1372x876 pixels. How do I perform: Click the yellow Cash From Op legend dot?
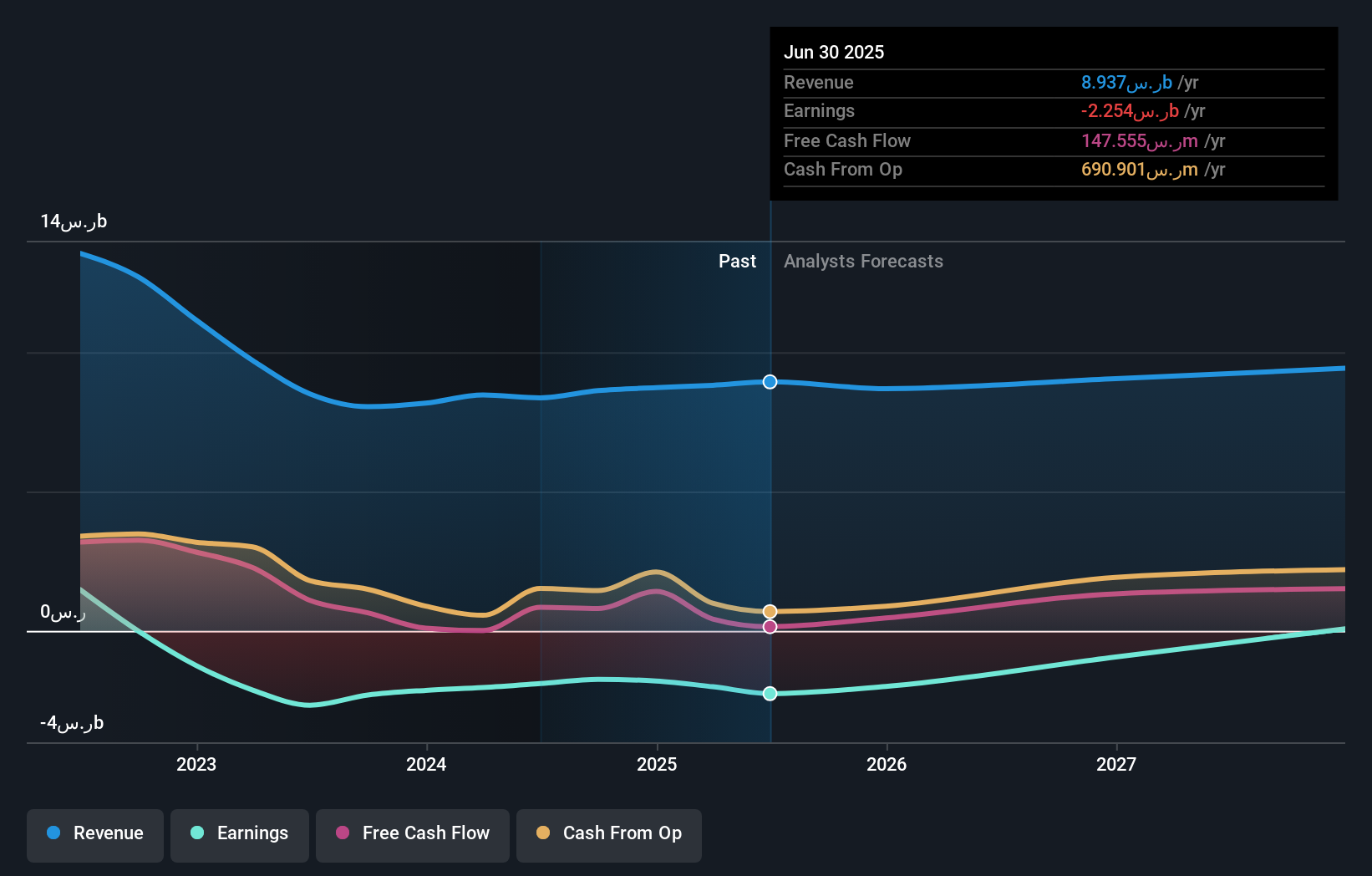pos(542,833)
